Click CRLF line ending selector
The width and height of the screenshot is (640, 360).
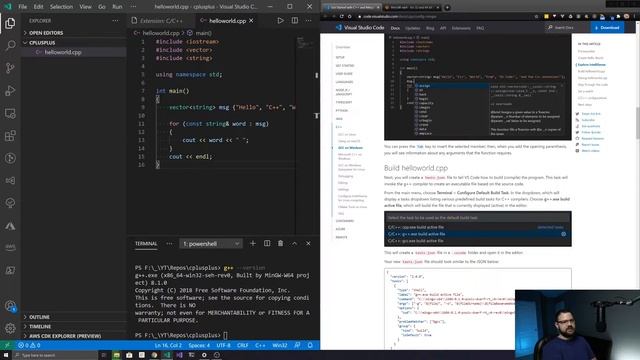pyautogui.click(x=242, y=345)
